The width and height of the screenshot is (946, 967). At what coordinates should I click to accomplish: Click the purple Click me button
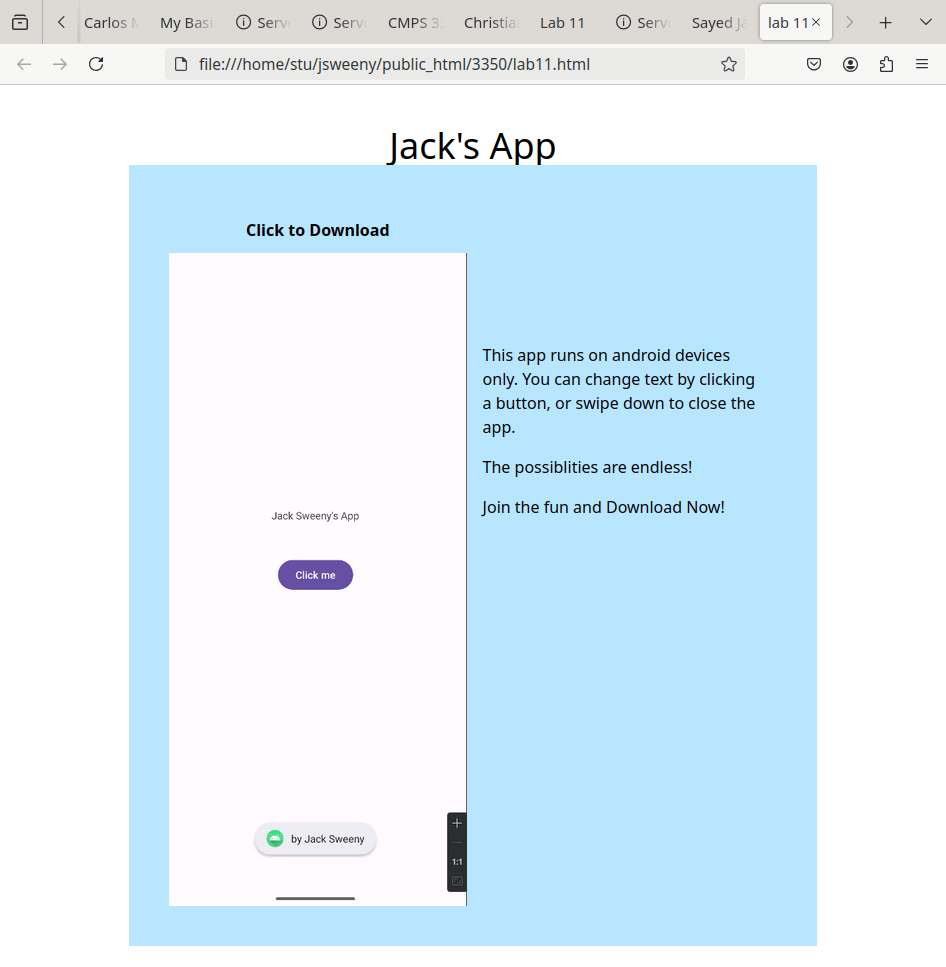coord(315,575)
